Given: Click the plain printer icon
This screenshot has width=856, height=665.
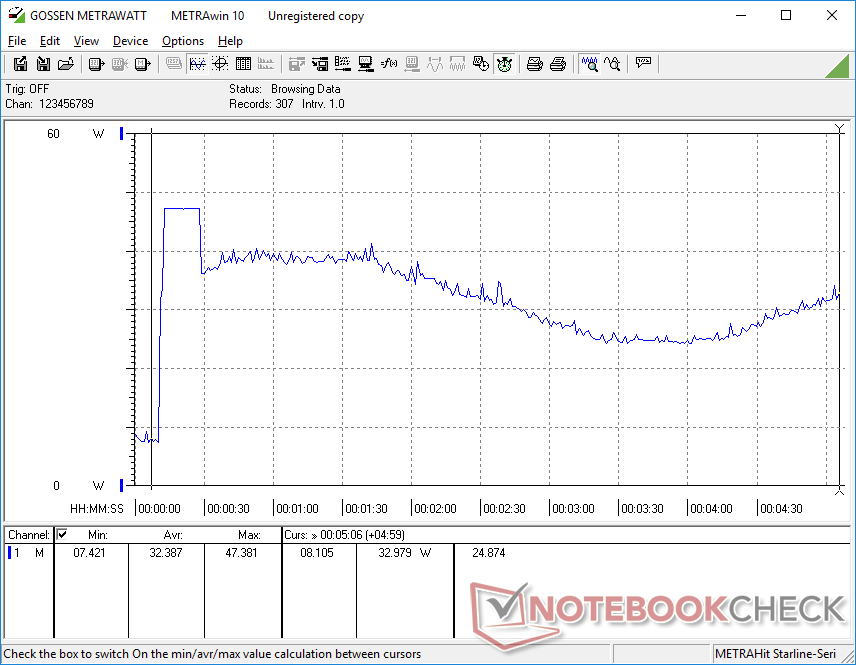Looking at the screenshot, I should click(x=557, y=64).
